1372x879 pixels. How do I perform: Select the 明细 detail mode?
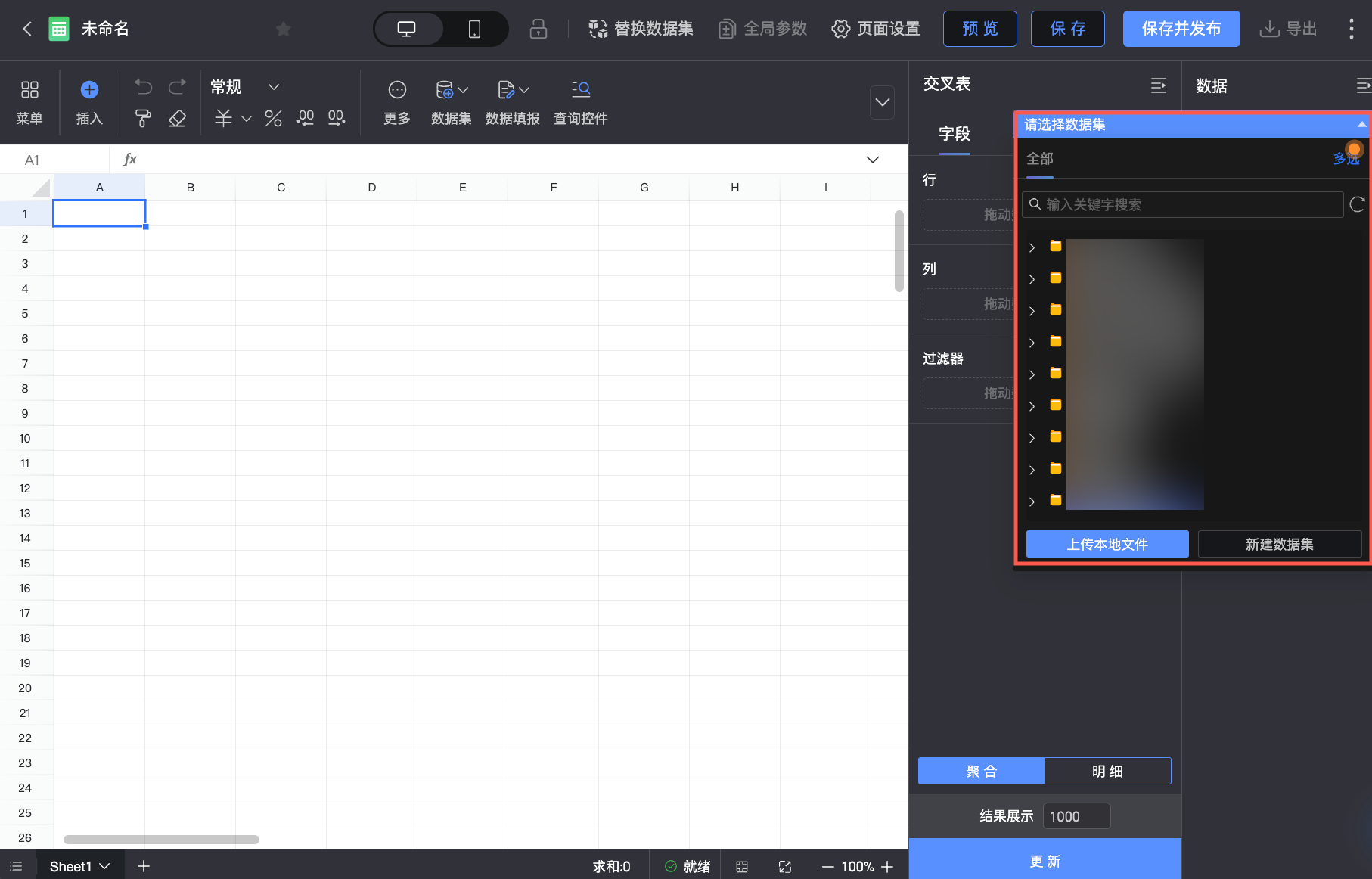pos(1108,772)
